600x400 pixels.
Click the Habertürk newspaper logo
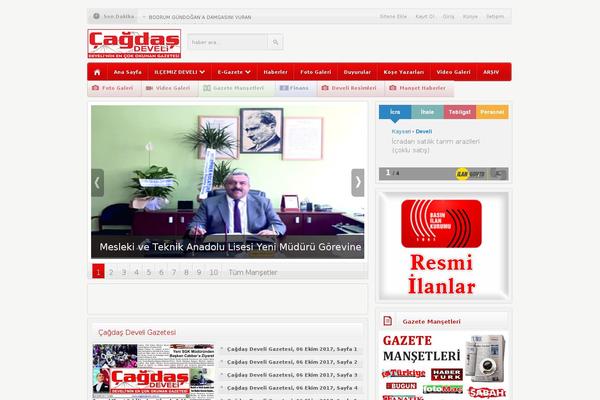(x=447, y=374)
